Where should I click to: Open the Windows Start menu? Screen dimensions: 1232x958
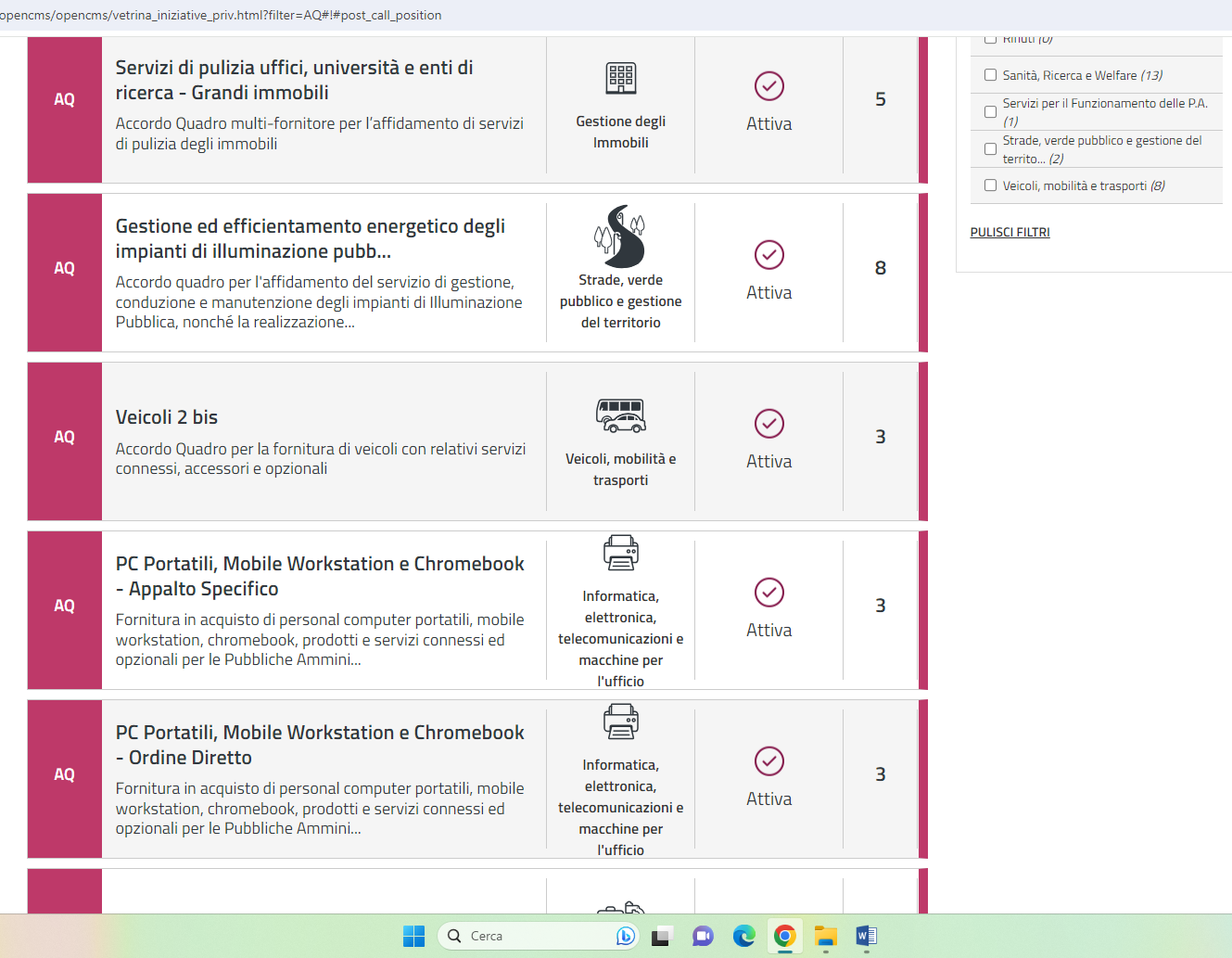[413, 936]
